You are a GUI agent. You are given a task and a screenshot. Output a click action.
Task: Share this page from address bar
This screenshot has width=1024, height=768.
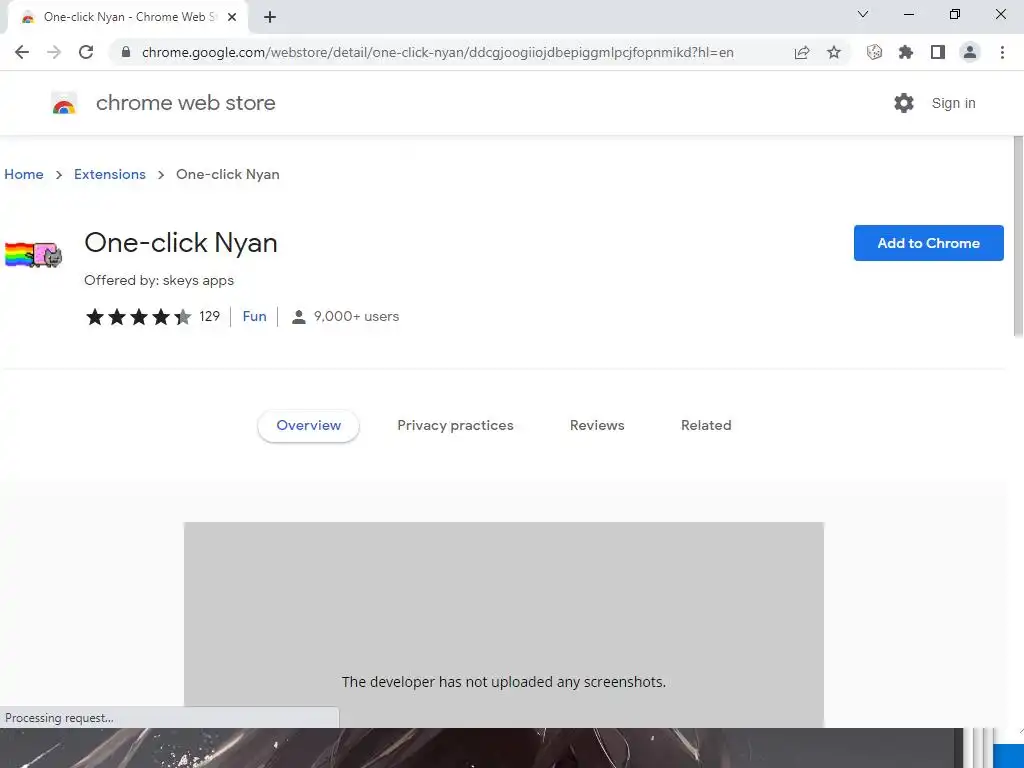pos(802,52)
